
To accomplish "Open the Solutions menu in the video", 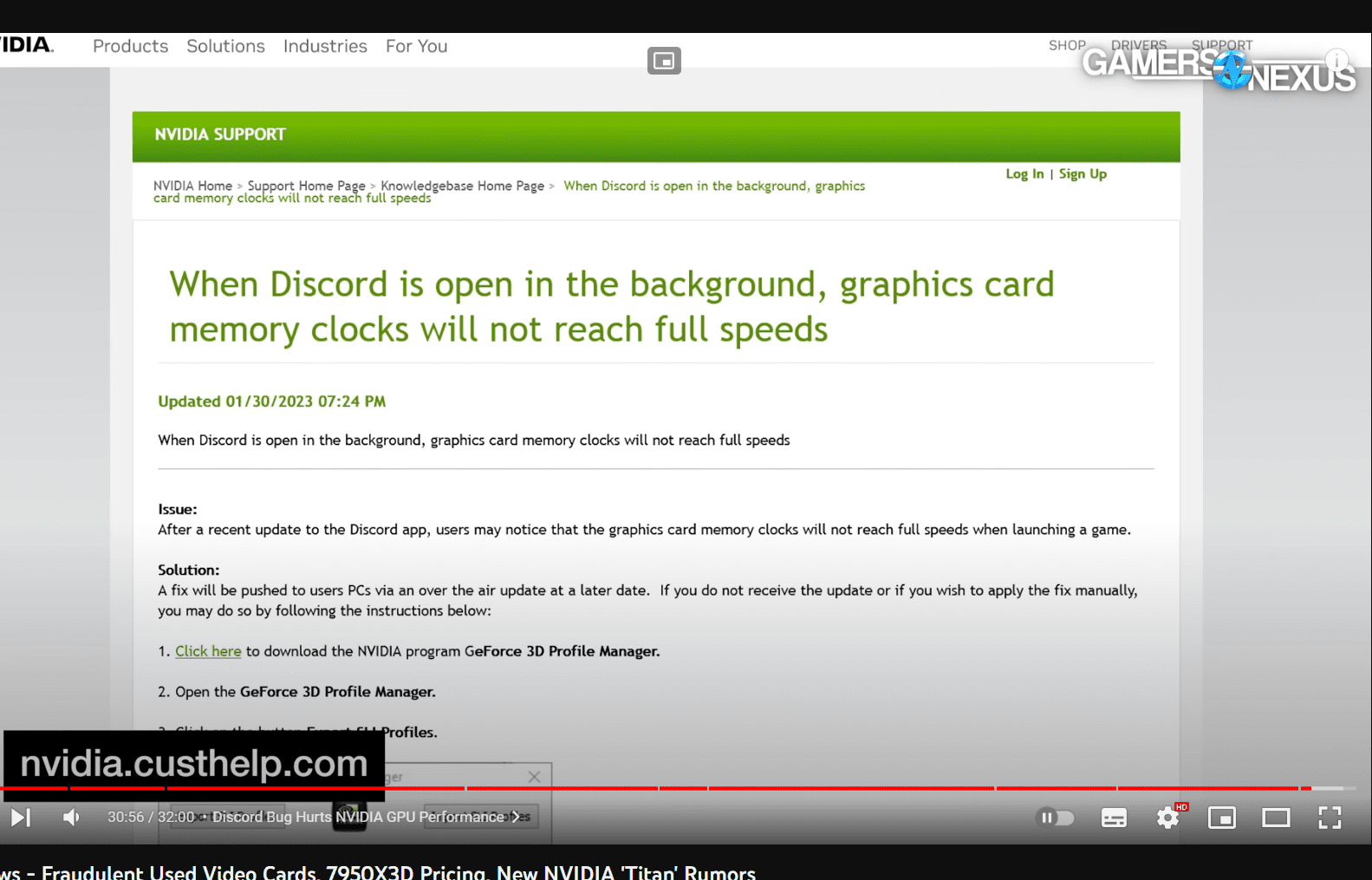I will coord(225,46).
